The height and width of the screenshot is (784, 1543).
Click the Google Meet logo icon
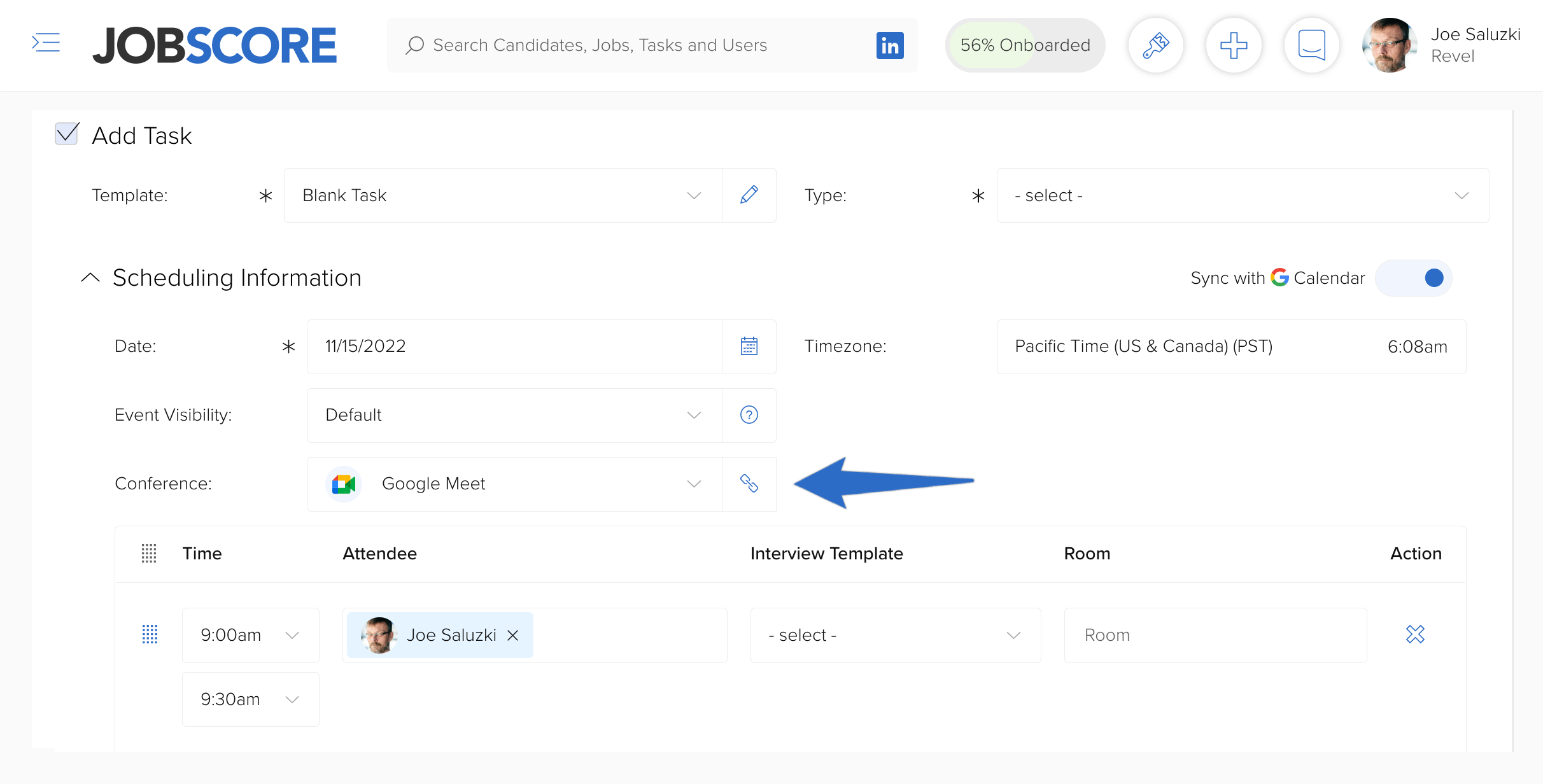click(344, 484)
